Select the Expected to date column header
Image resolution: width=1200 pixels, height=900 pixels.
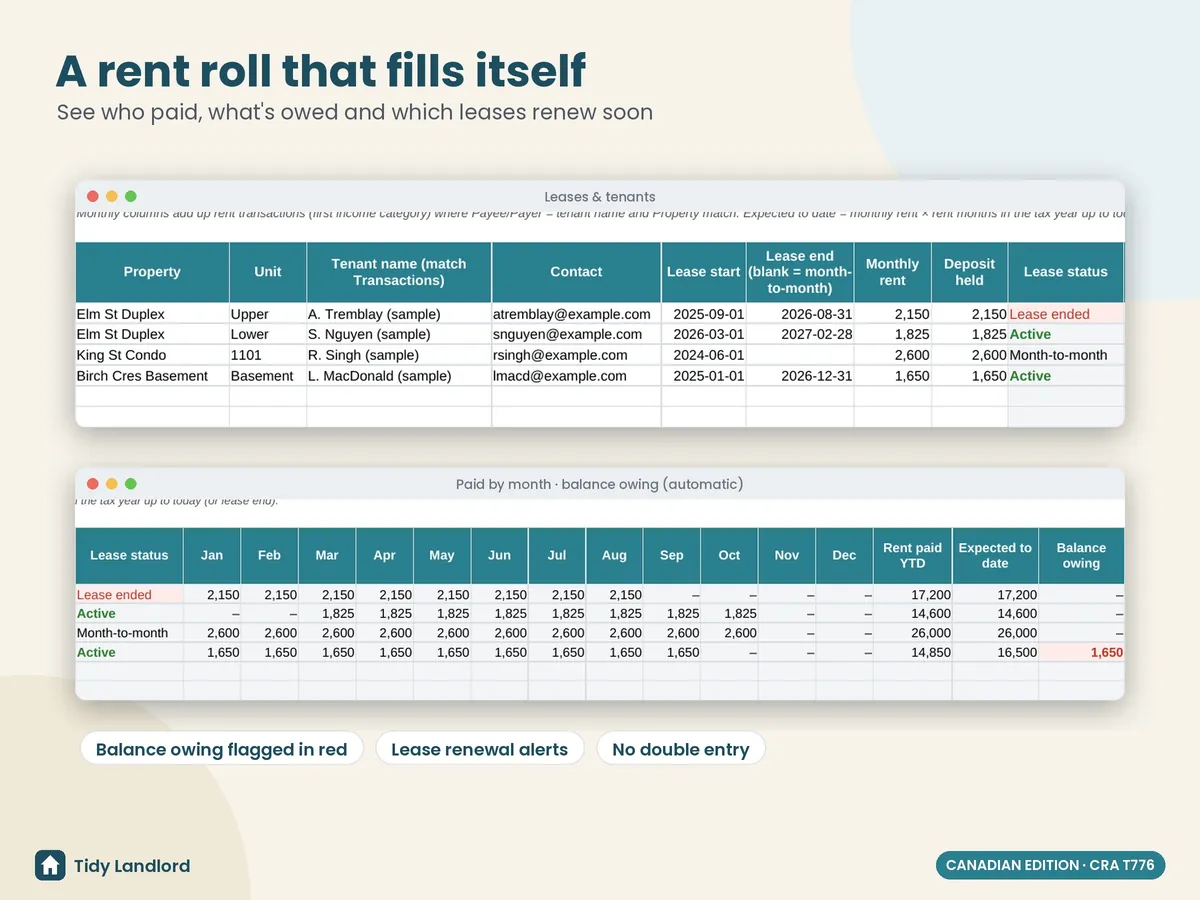pos(995,556)
